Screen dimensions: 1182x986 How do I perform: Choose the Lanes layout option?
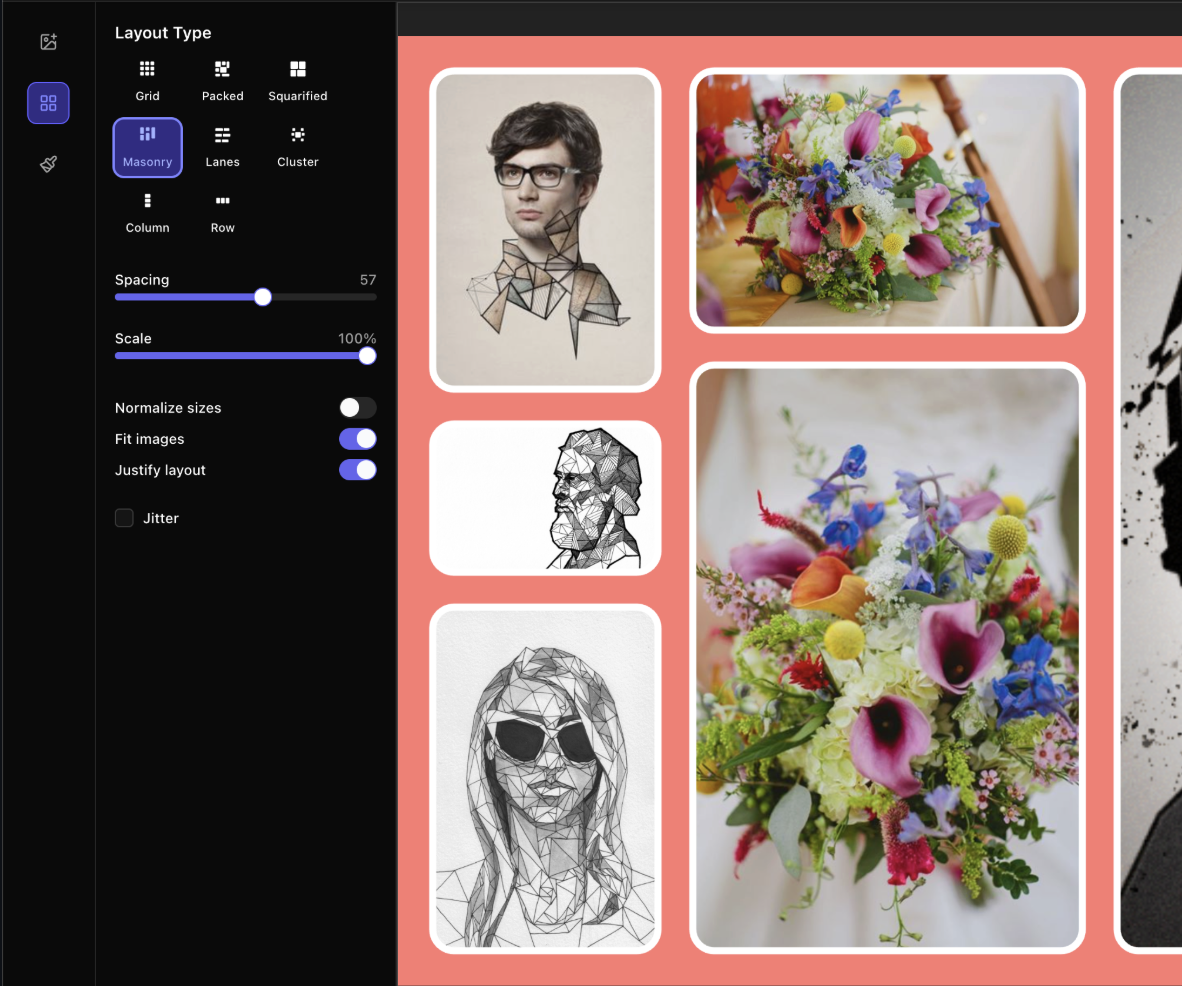pos(222,147)
